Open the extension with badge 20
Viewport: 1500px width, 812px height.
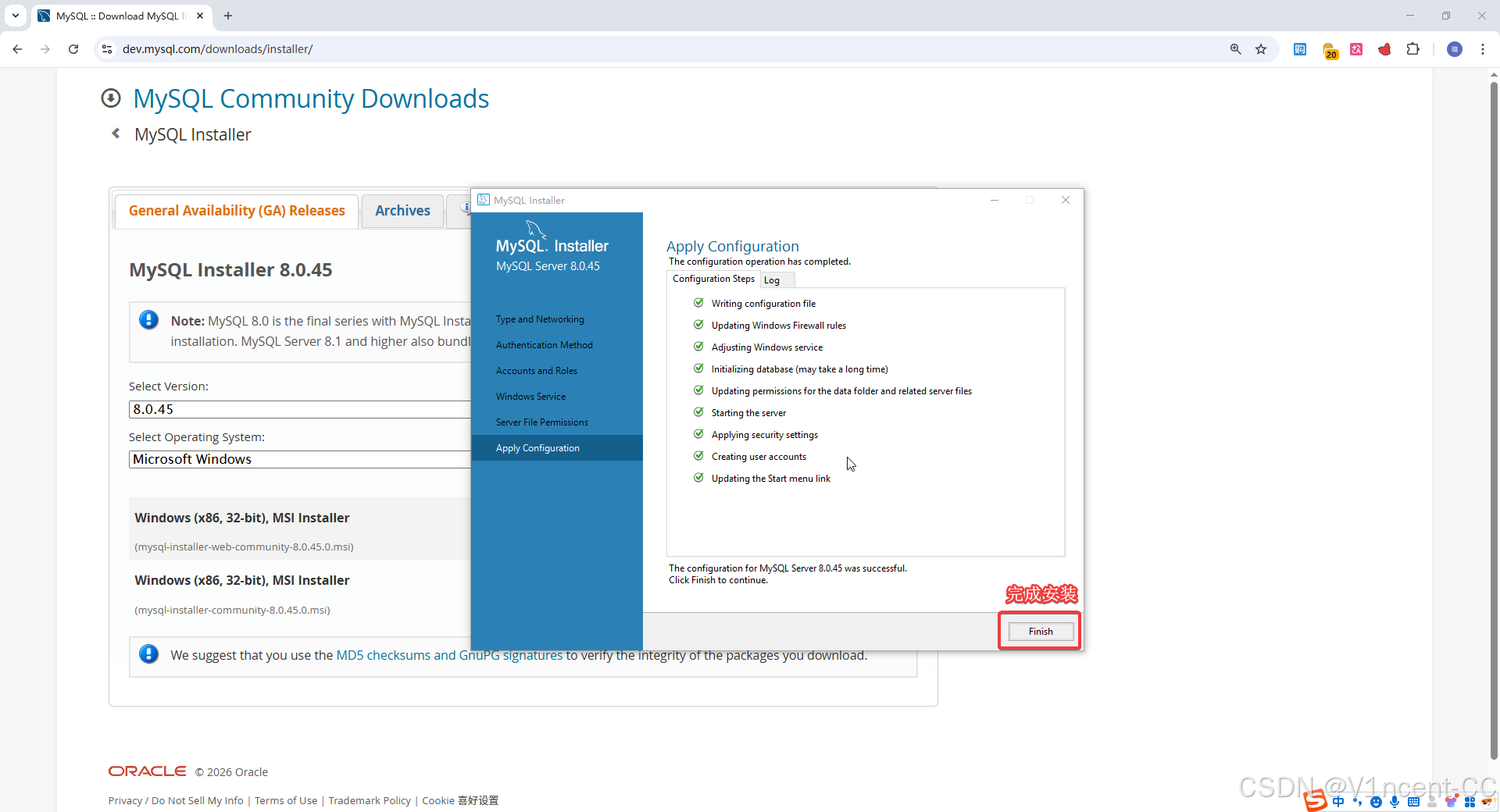1330,51
